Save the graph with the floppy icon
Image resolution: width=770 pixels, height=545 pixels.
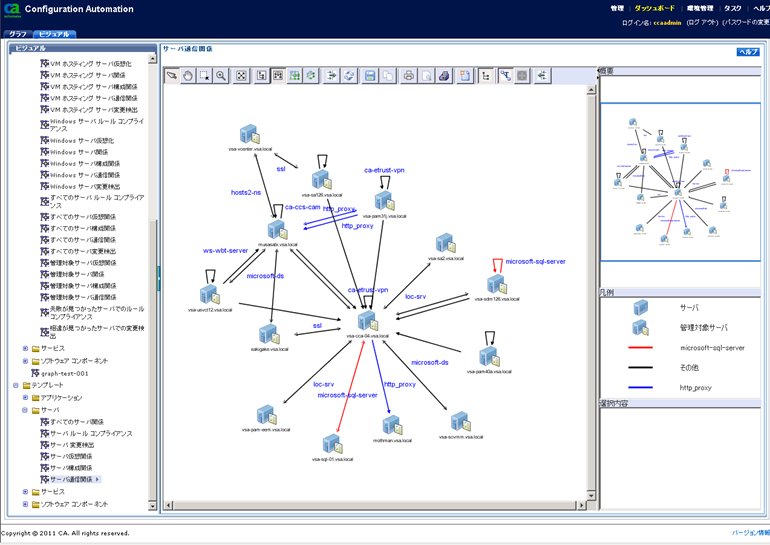coord(370,76)
